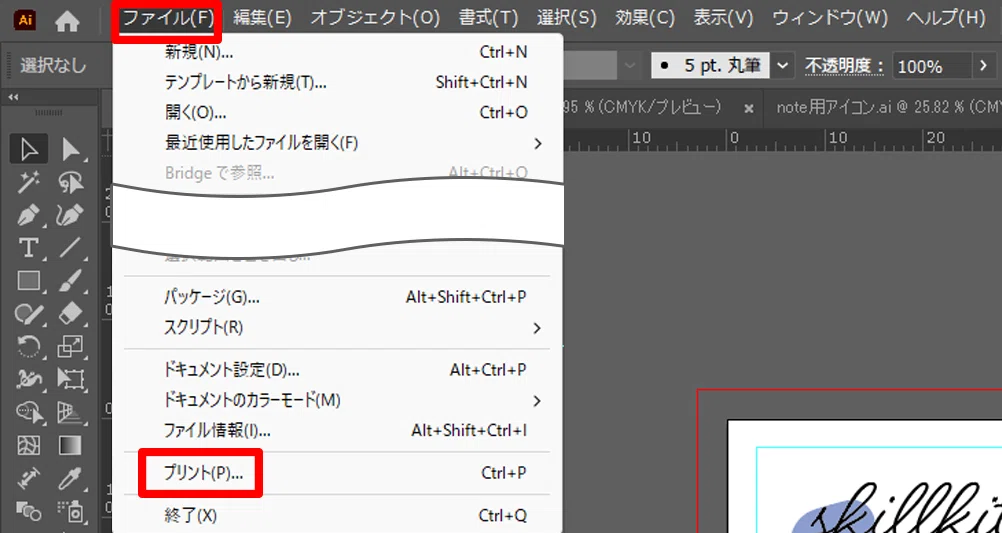Close the CMYK/プレビュー document tab
This screenshot has height=533, width=1002.
pyautogui.click(x=749, y=109)
